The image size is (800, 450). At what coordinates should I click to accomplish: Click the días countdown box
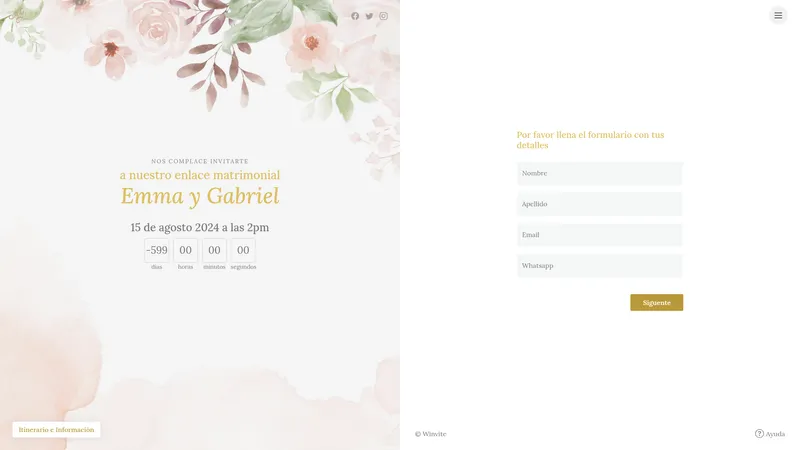pos(157,250)
